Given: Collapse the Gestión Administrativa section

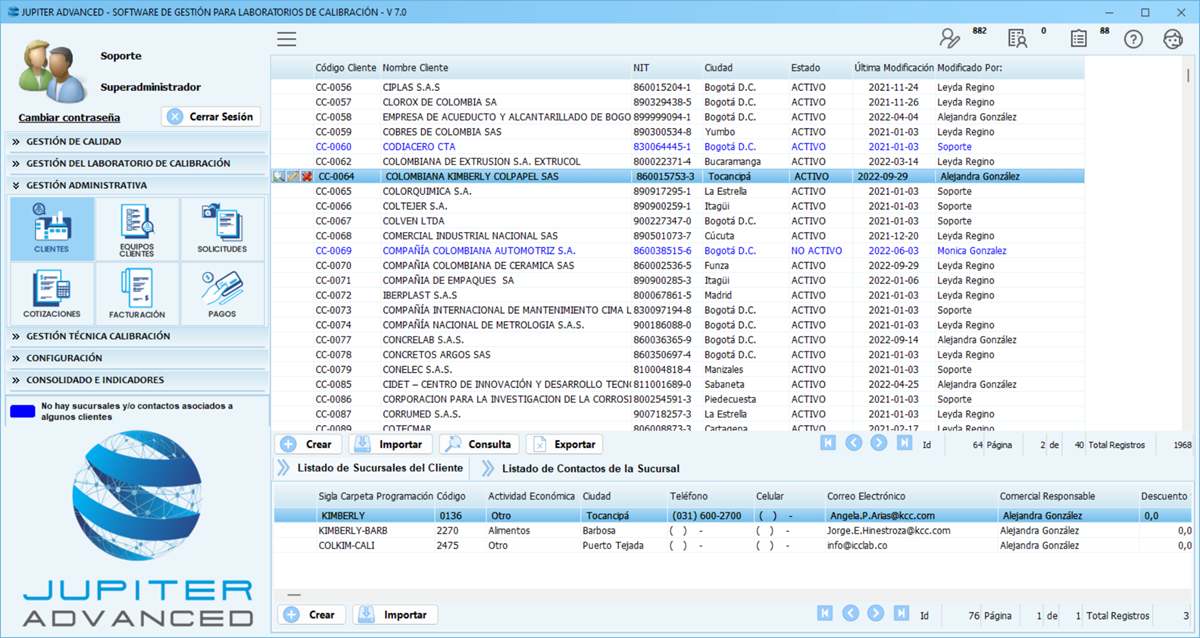Looking at the screenshot, I should click(86, 185).
